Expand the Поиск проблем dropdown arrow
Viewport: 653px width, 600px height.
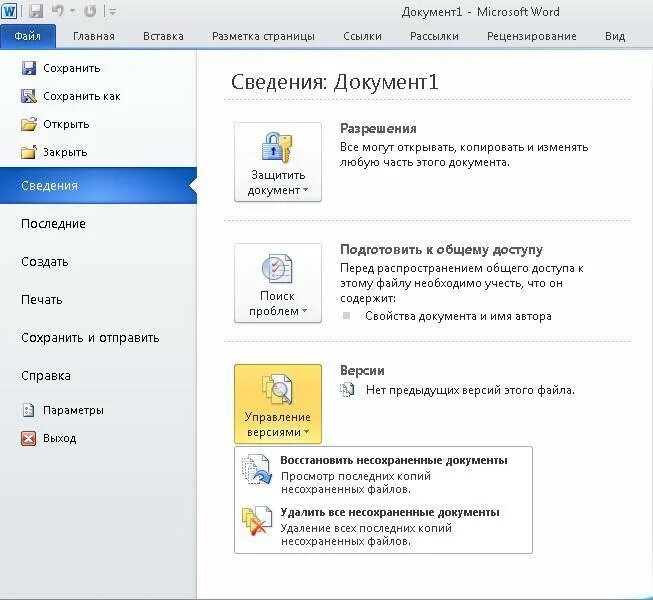304,311
